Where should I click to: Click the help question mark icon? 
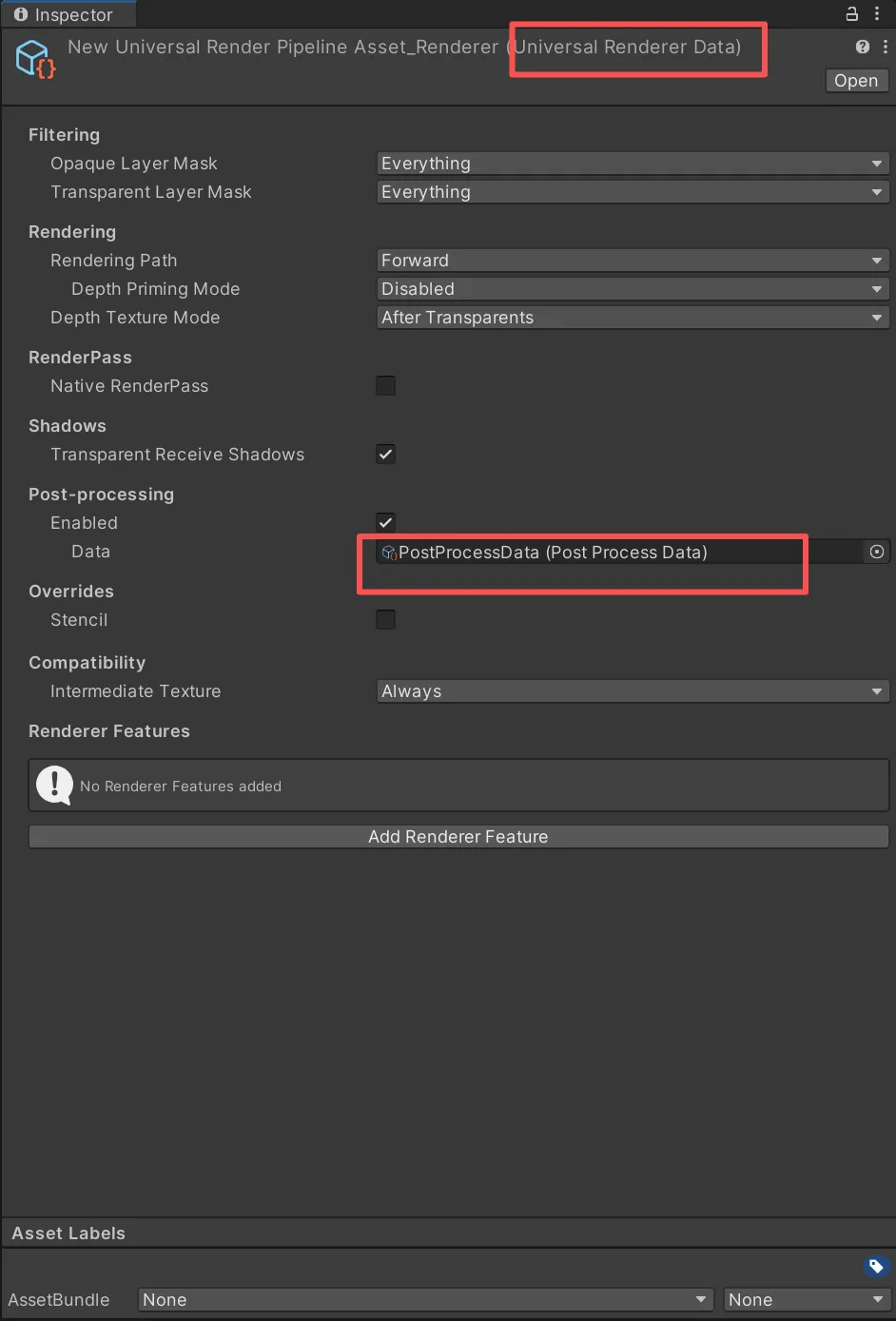(x=863, y=47)
